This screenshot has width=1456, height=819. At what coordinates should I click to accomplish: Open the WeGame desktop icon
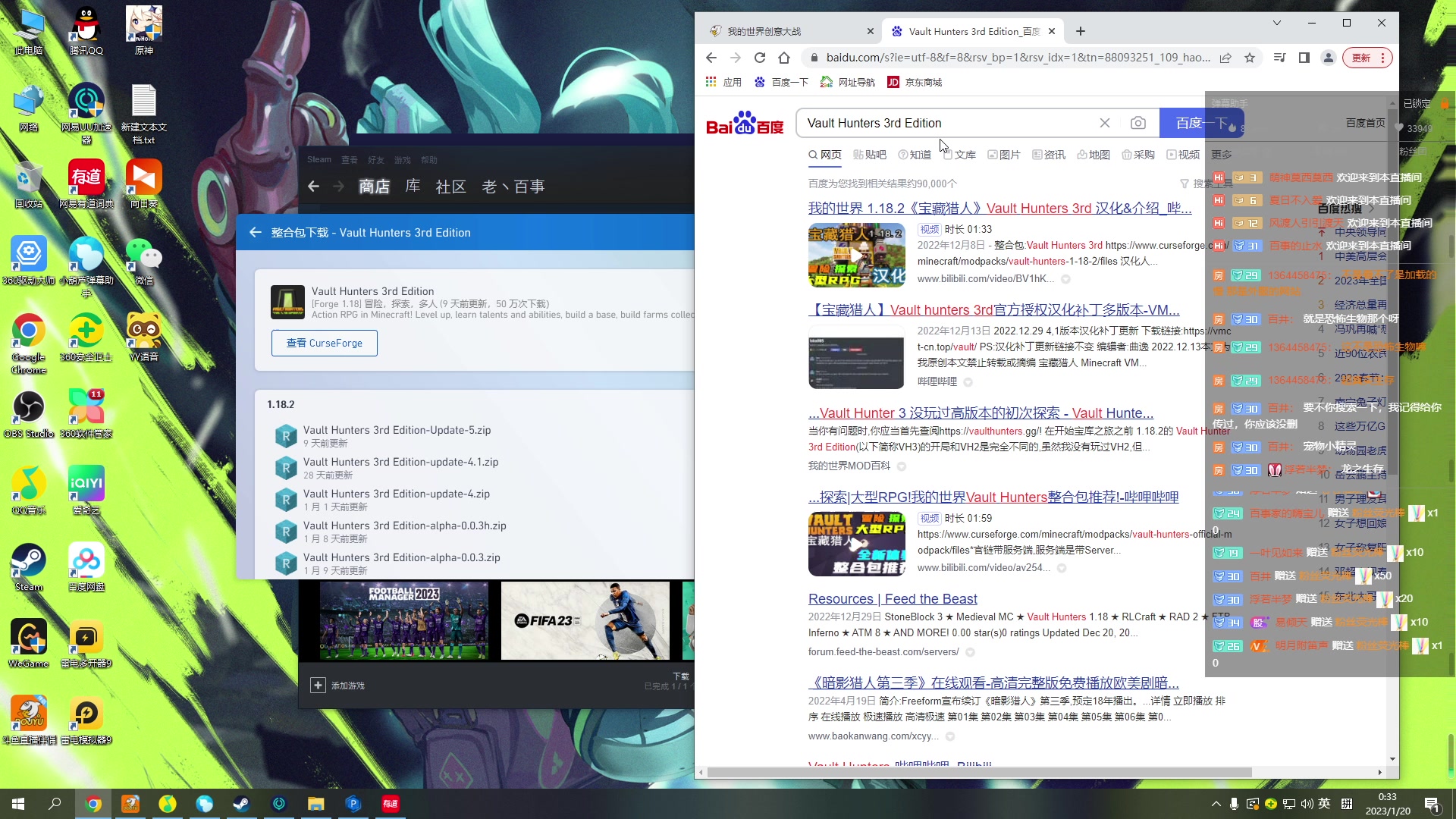[29, 643]
